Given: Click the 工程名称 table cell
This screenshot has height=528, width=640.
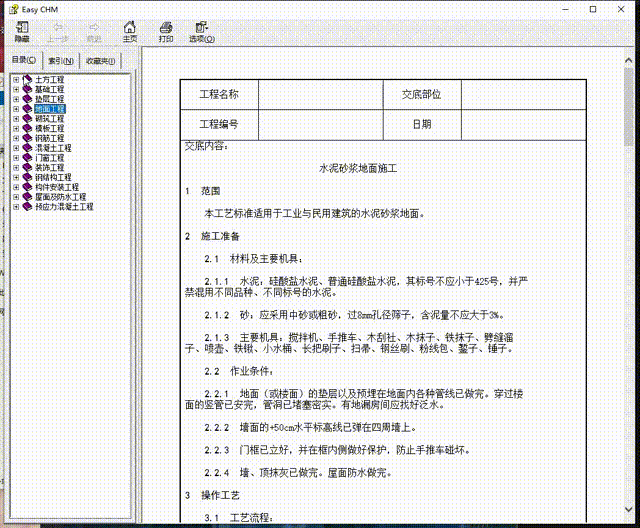Looking at the screenshot, I should [x=219, y=94].
